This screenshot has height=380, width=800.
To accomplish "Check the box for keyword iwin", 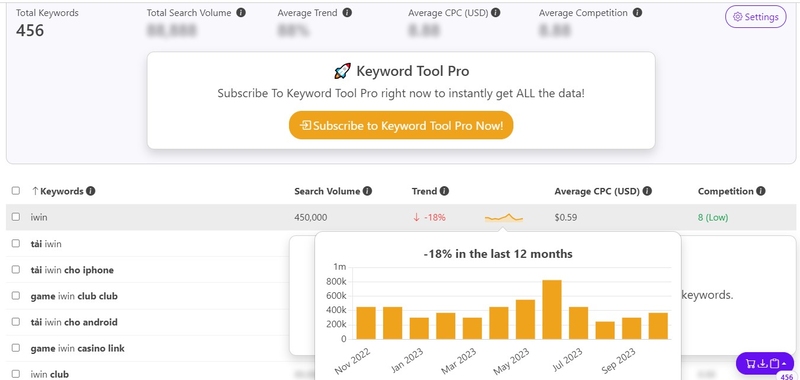I will tap(16, 217).
